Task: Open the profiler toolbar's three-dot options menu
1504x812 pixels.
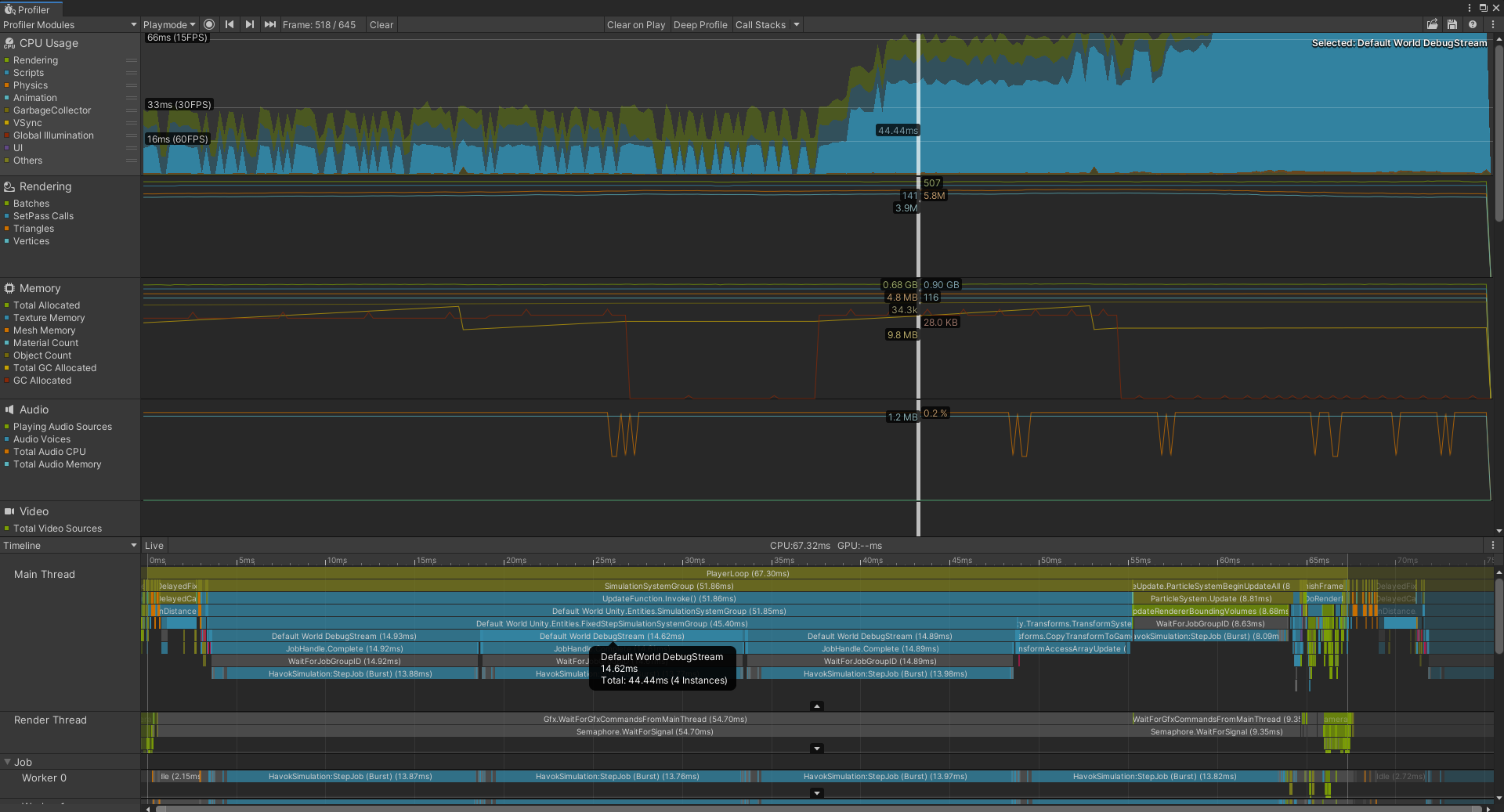Action: click(1492, 24)
